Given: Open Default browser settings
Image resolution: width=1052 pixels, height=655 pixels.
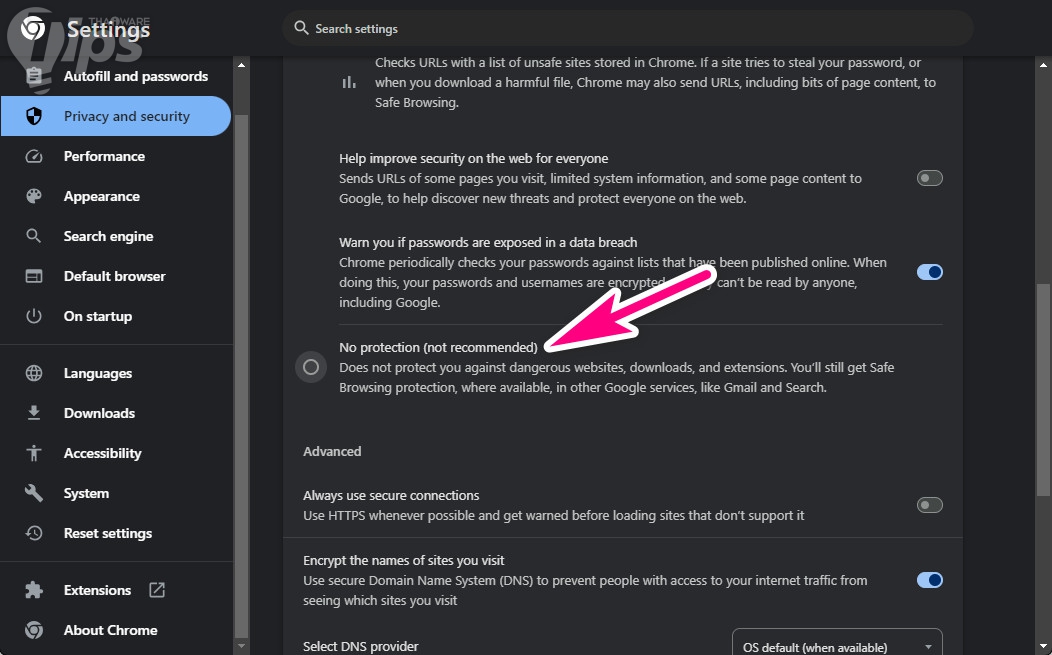Looking at the screenshot, I should (116, 276).
